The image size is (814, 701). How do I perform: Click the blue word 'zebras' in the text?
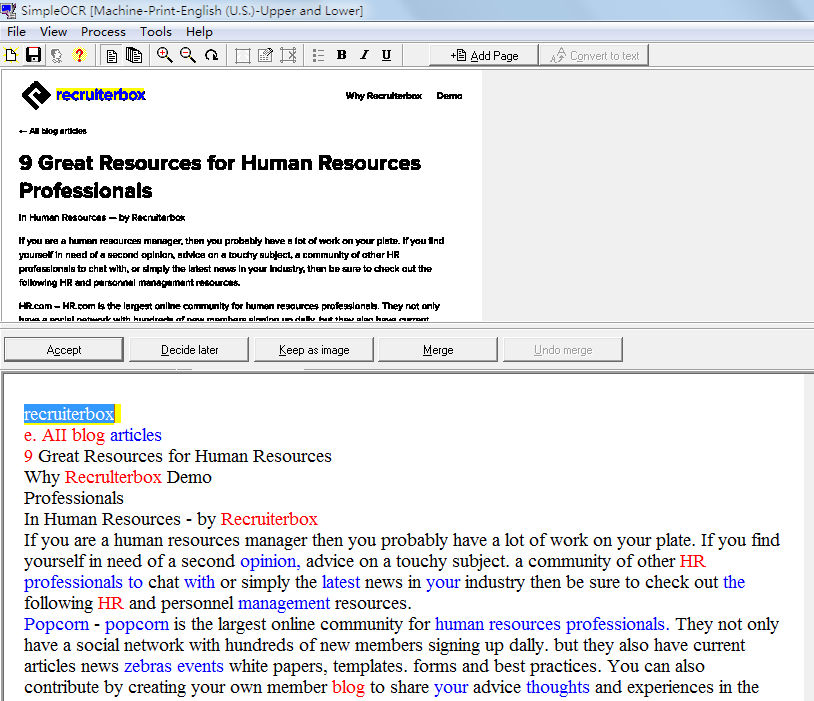147,666
